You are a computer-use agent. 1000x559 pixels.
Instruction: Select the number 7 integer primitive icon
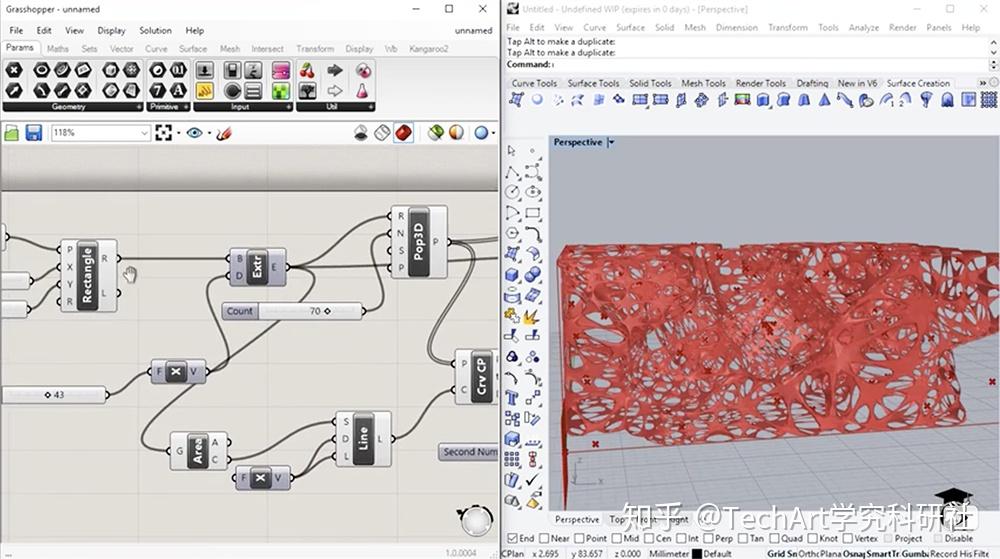tap(158, 91)
